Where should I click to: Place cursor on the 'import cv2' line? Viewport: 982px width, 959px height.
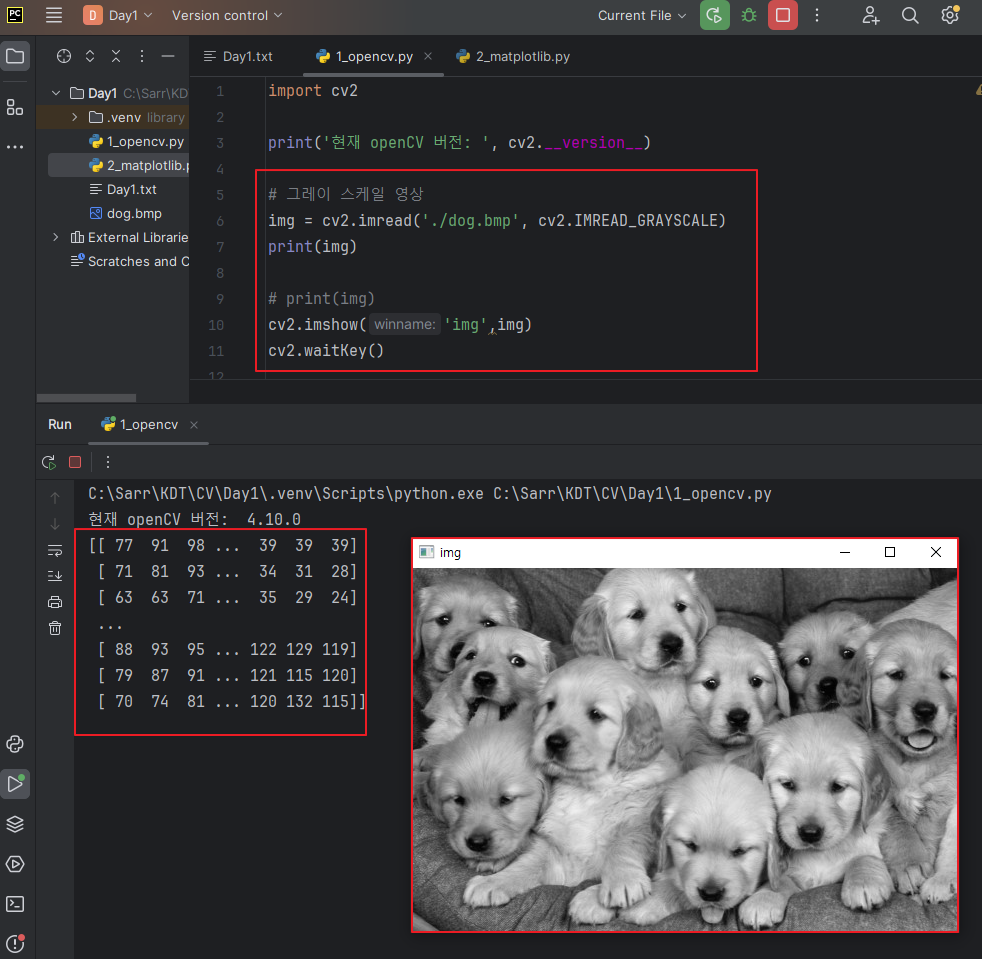(313, 91)
